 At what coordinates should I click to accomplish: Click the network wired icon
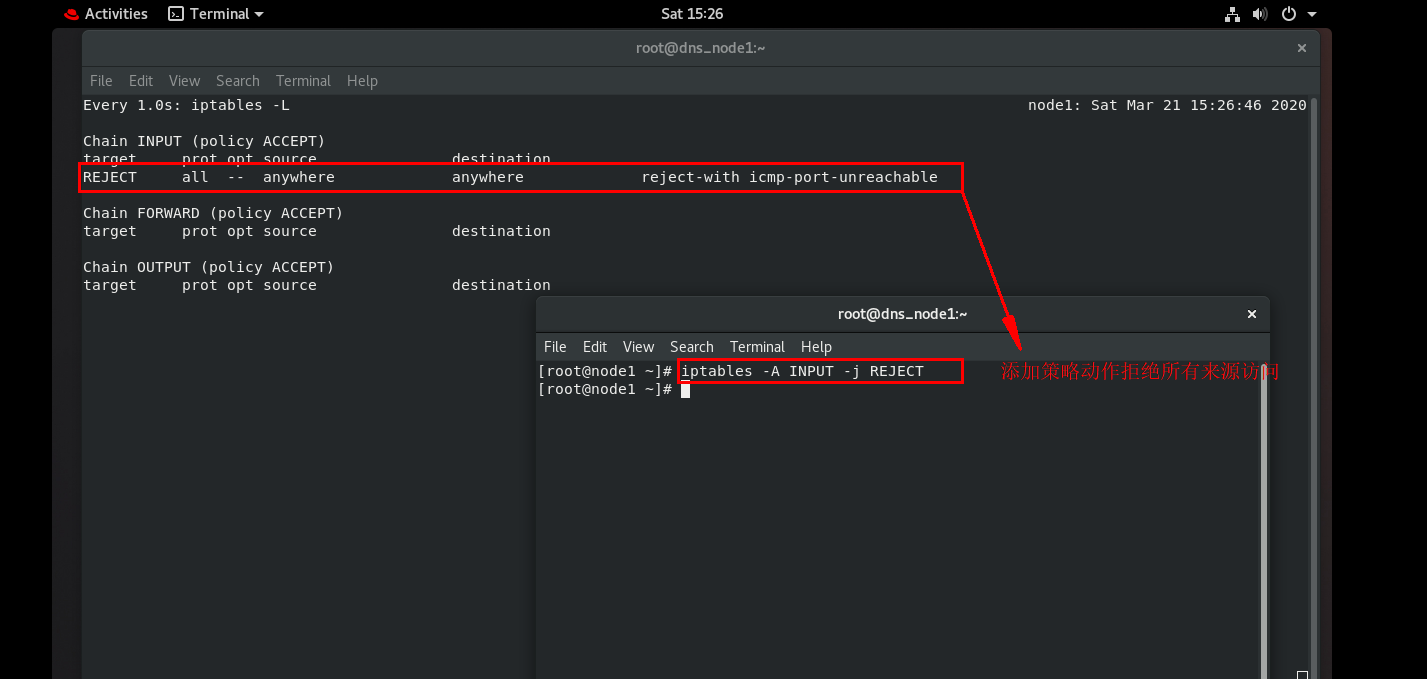[1232, 14]
